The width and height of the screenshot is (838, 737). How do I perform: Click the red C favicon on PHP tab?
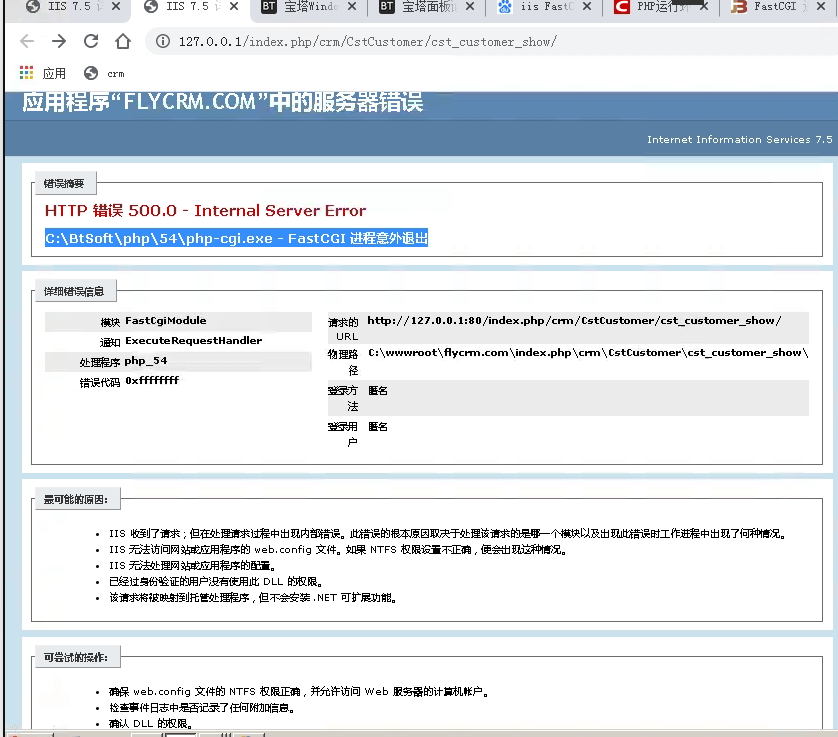click(x=622, y=6)
